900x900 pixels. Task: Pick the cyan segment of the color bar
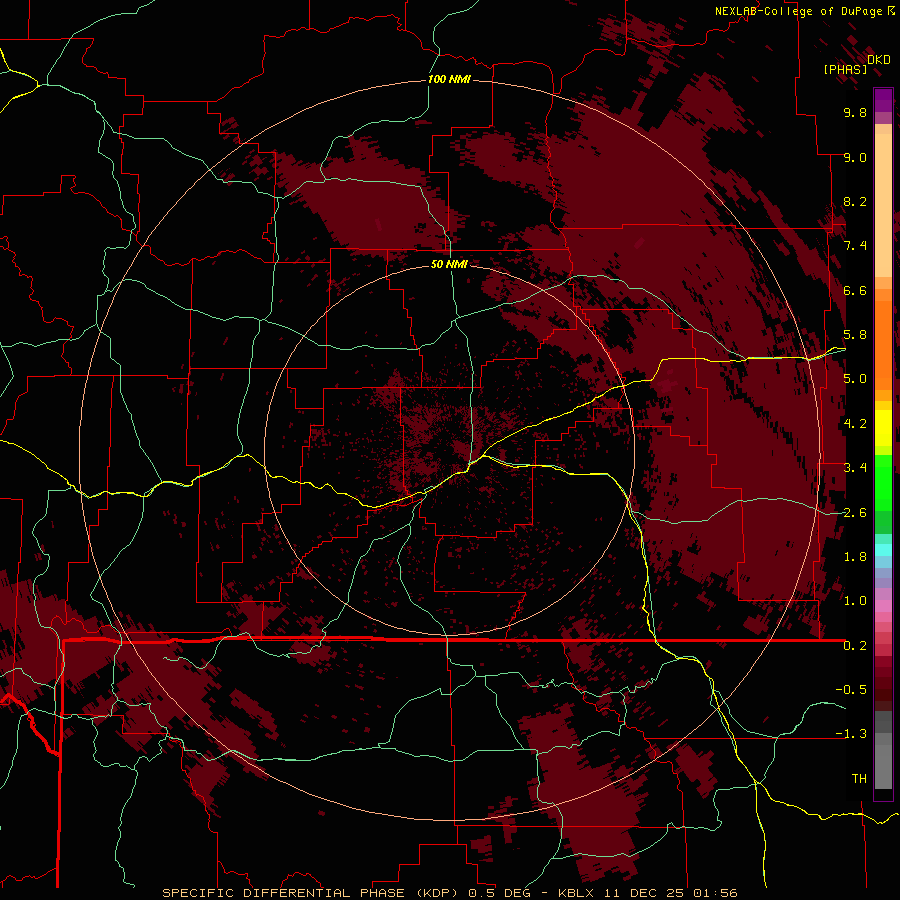pyautogui.click(x=883, y=550)
